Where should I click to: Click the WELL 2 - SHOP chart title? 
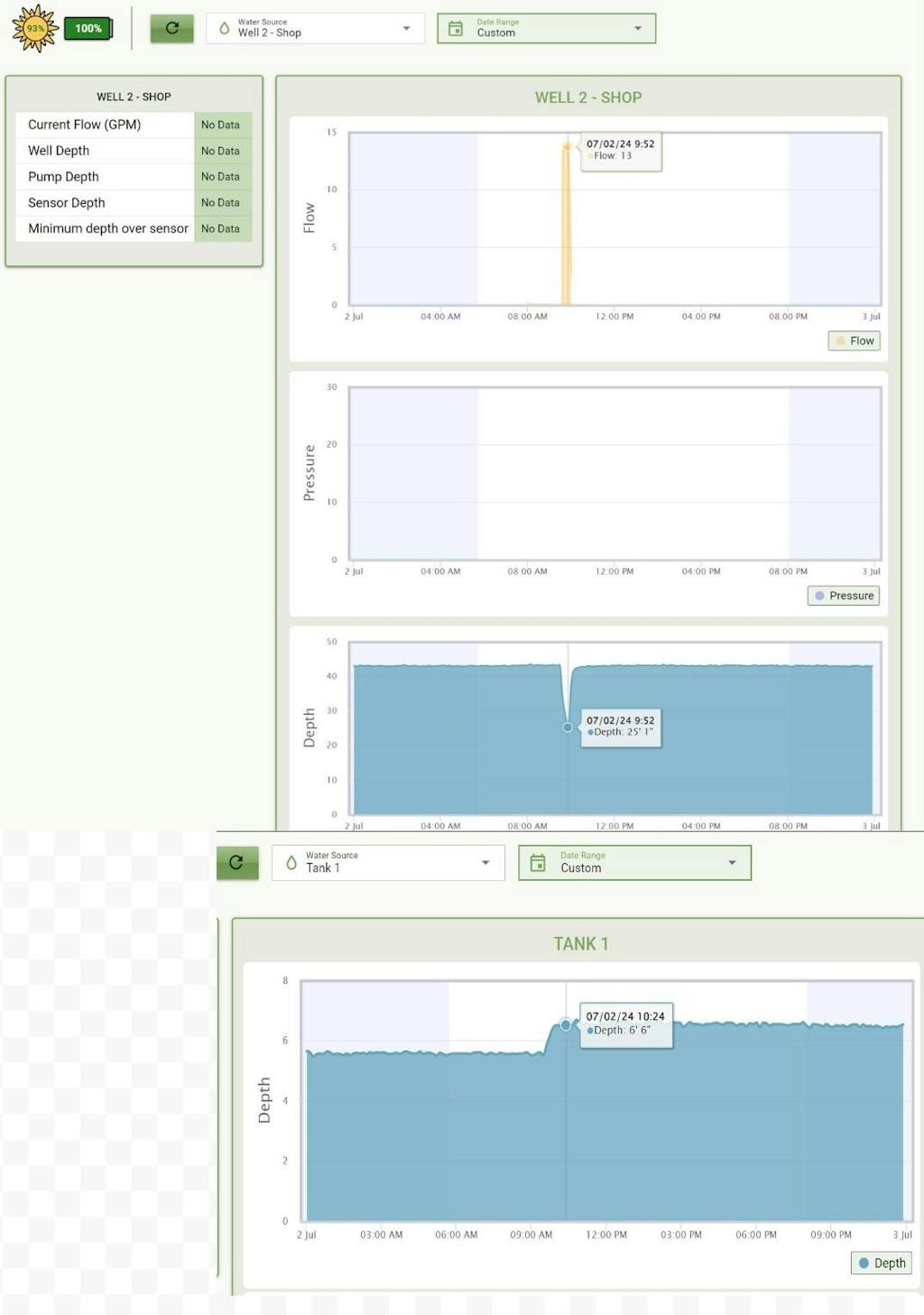point(588,97)
